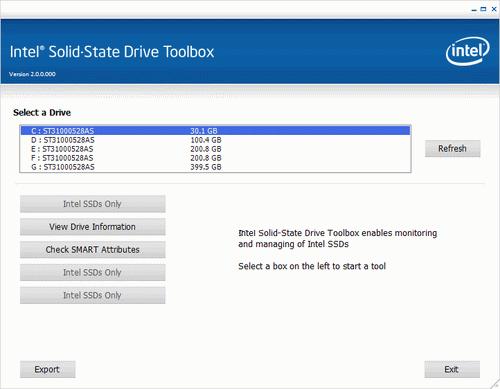Click the Intel Solid-State Drive Toolbox title
The width and height of the screenshot is (500, 389).
(x=112, y=52)
